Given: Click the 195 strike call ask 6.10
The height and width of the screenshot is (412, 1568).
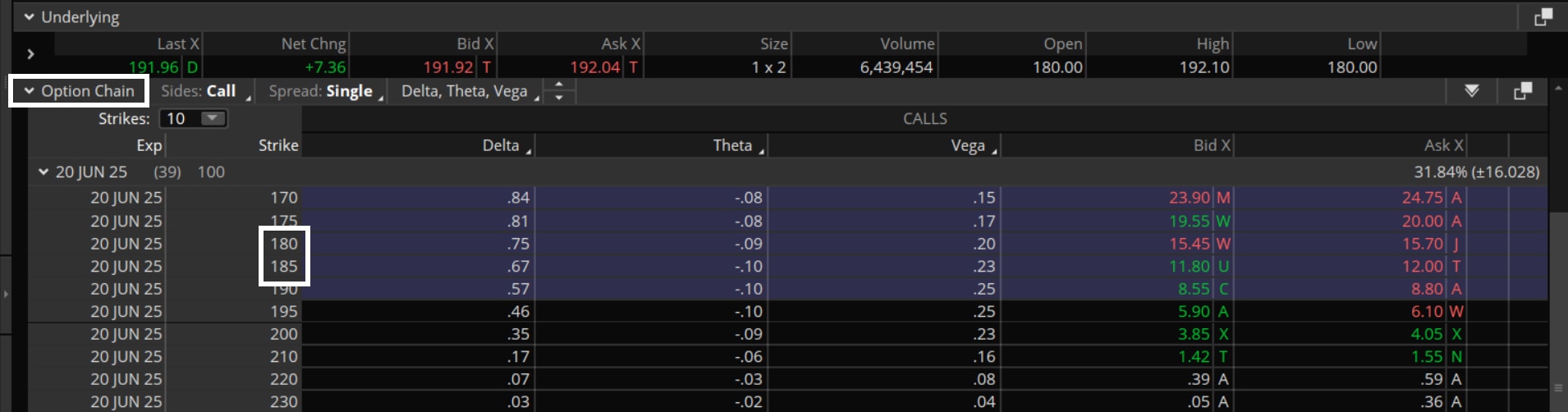Looking at the screenshot, I should coord(1428,311).
